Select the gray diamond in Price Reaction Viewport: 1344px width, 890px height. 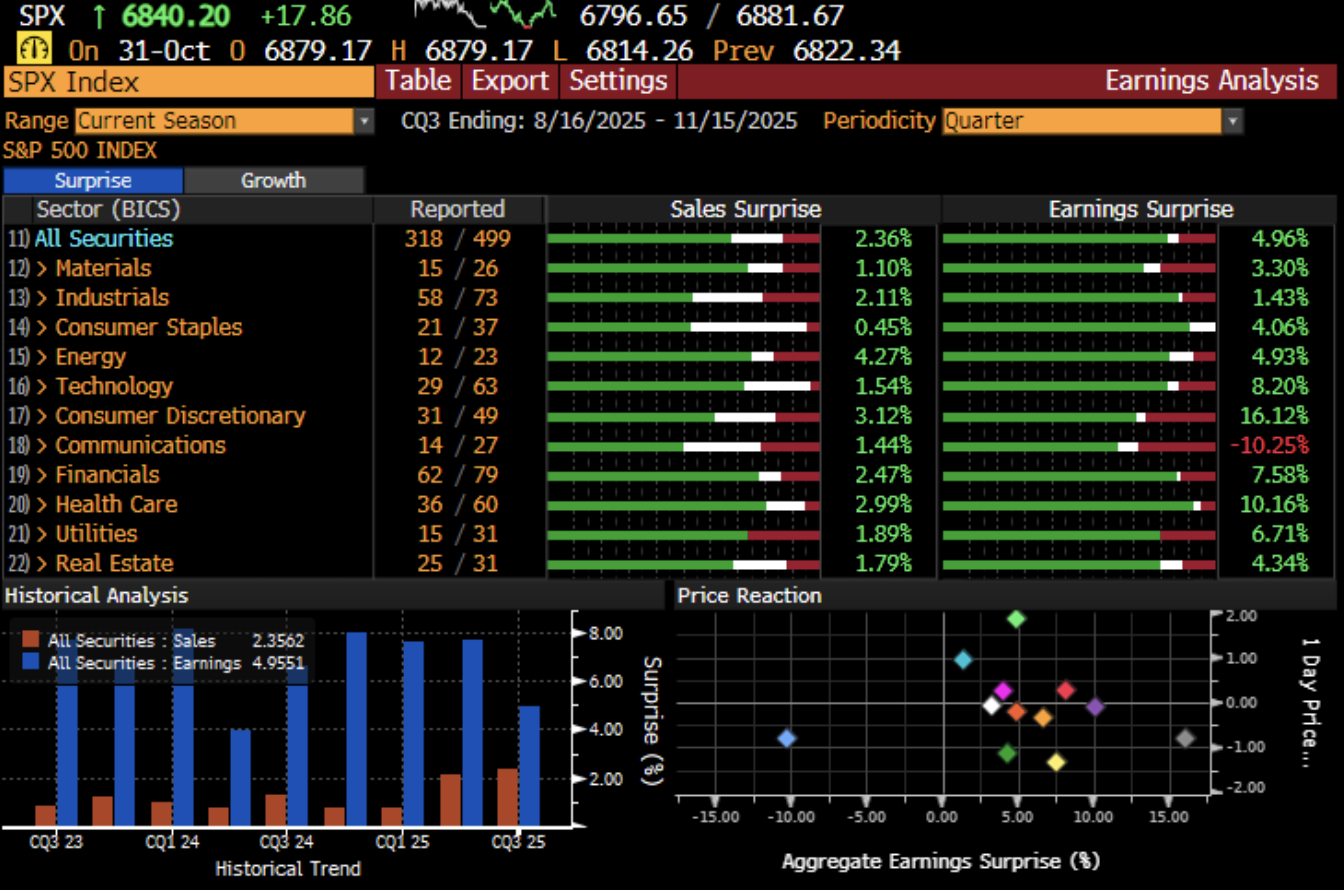click(1186, 738)
